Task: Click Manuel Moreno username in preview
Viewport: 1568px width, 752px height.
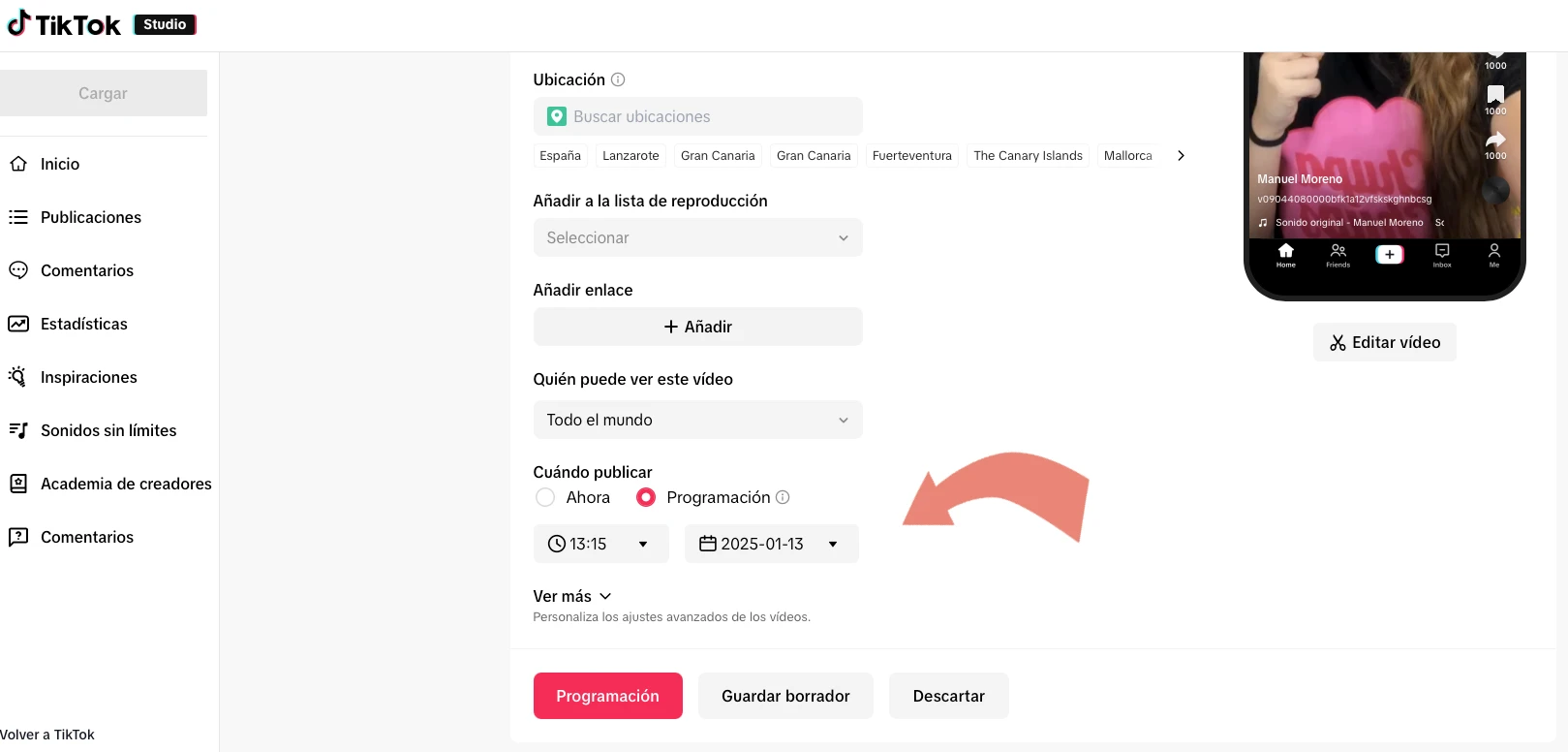Action: click(1300, 179)
